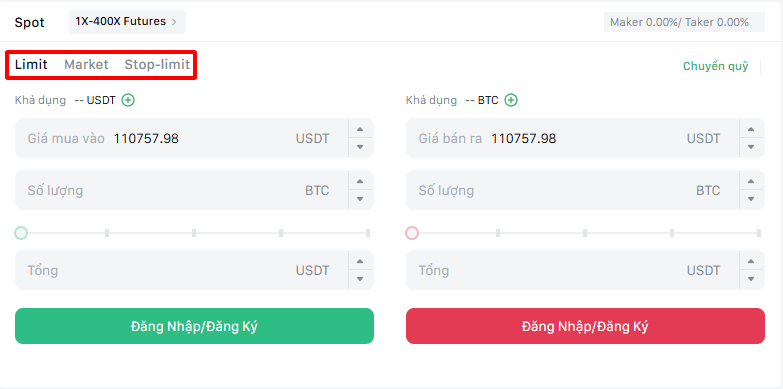Click the green buy percentage slider handle
The image size is (783, 389).
(21, 233)
